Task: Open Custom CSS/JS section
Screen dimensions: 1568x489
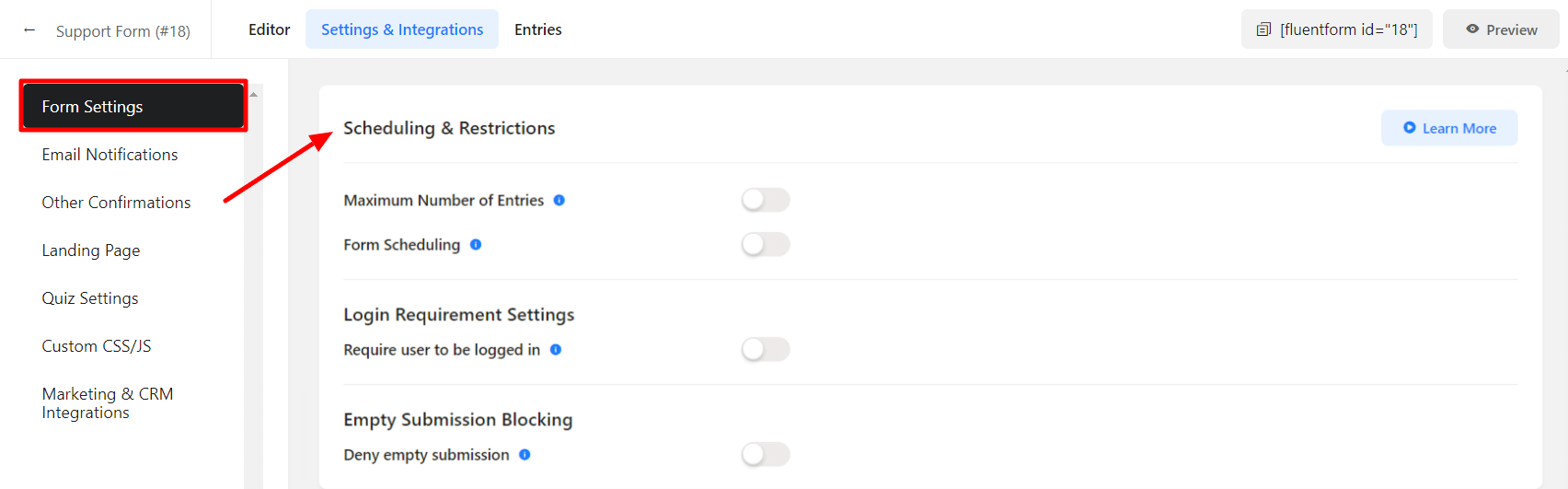Action: [x=96, y=346]
